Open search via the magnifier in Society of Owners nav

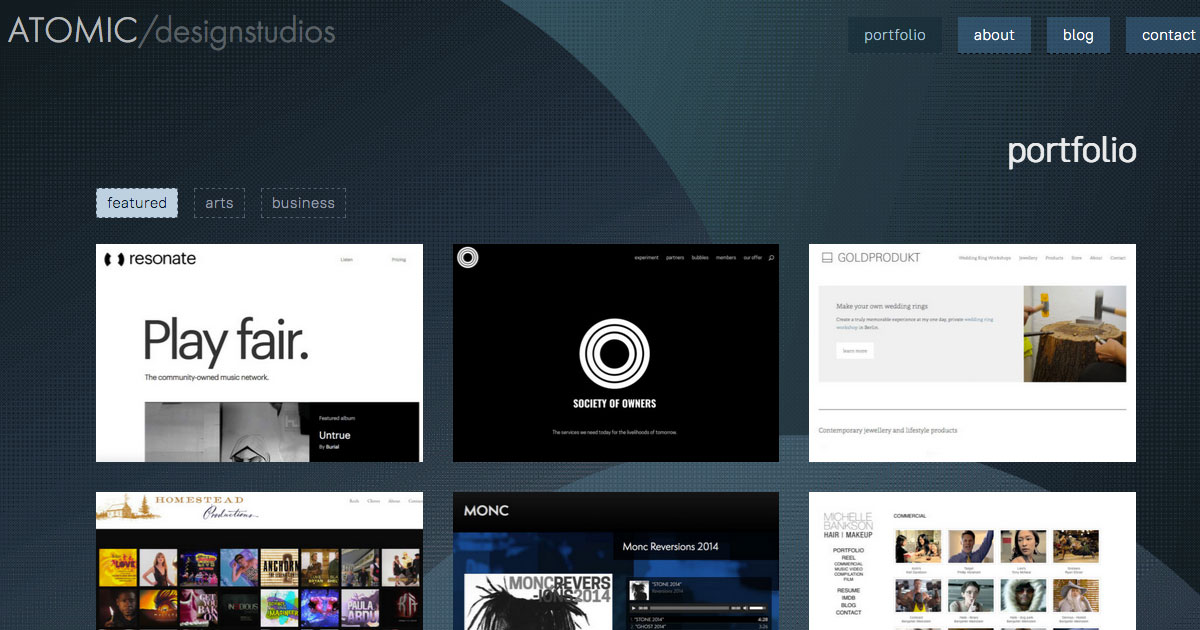770,257
